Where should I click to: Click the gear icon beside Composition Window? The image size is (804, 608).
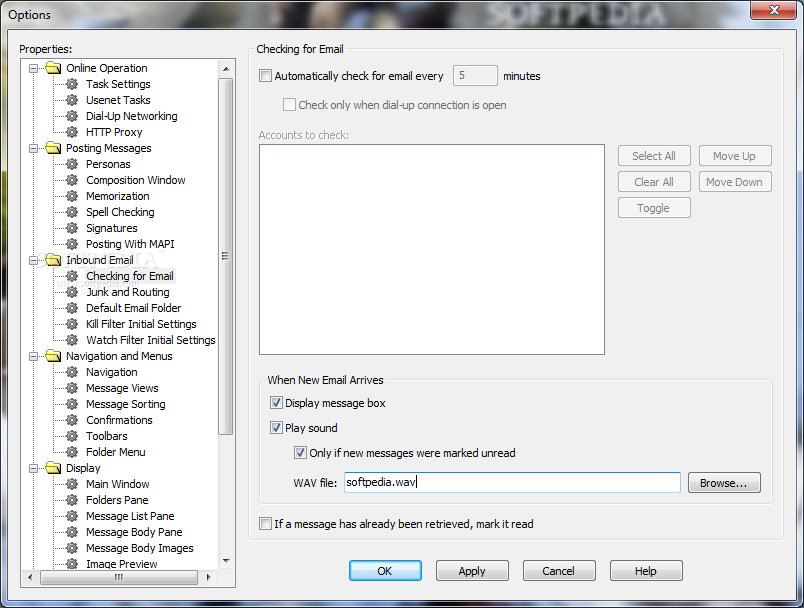(x=72, y=180)
